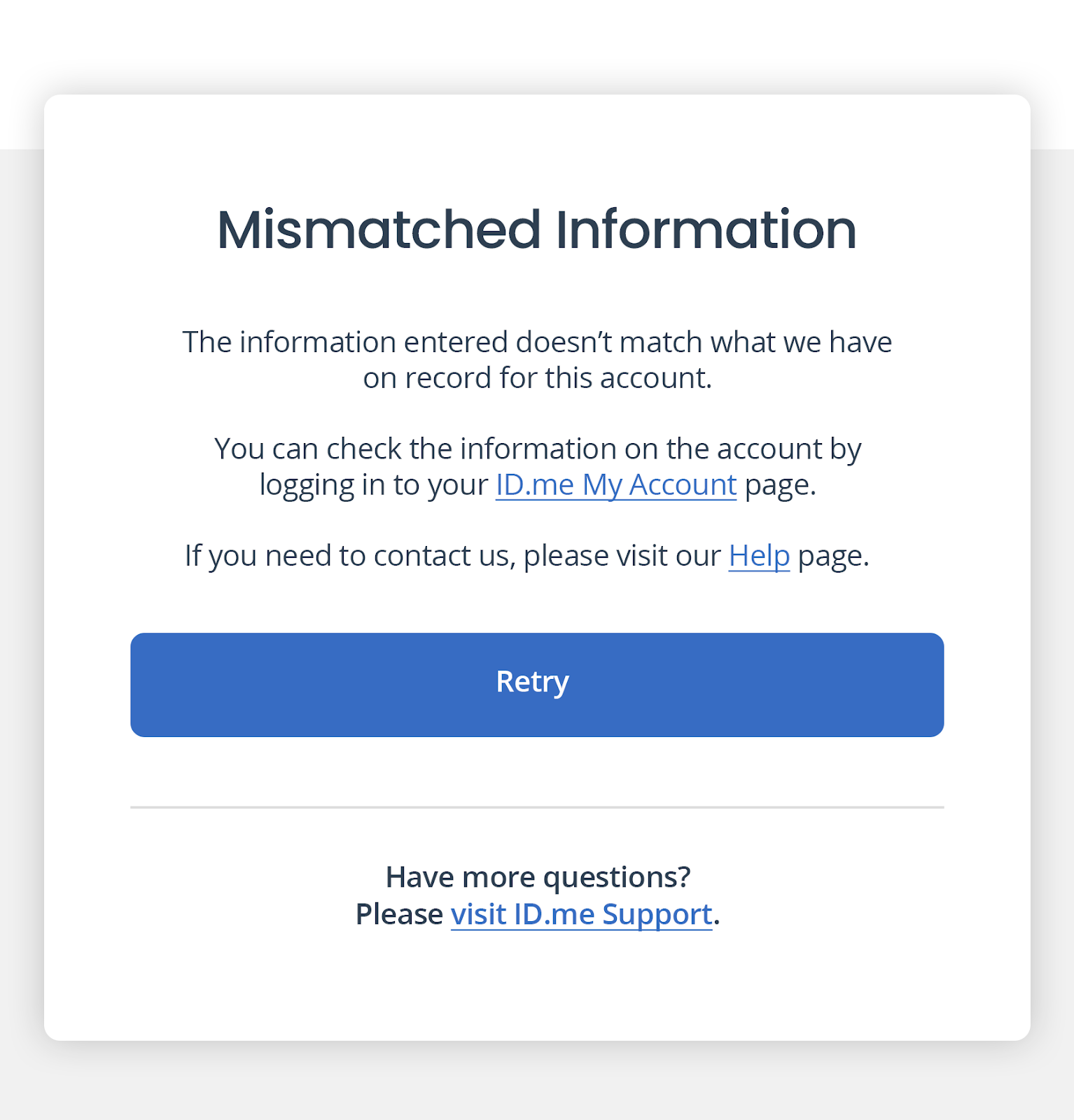Click the "page." text after My Account link

(780, 484)
